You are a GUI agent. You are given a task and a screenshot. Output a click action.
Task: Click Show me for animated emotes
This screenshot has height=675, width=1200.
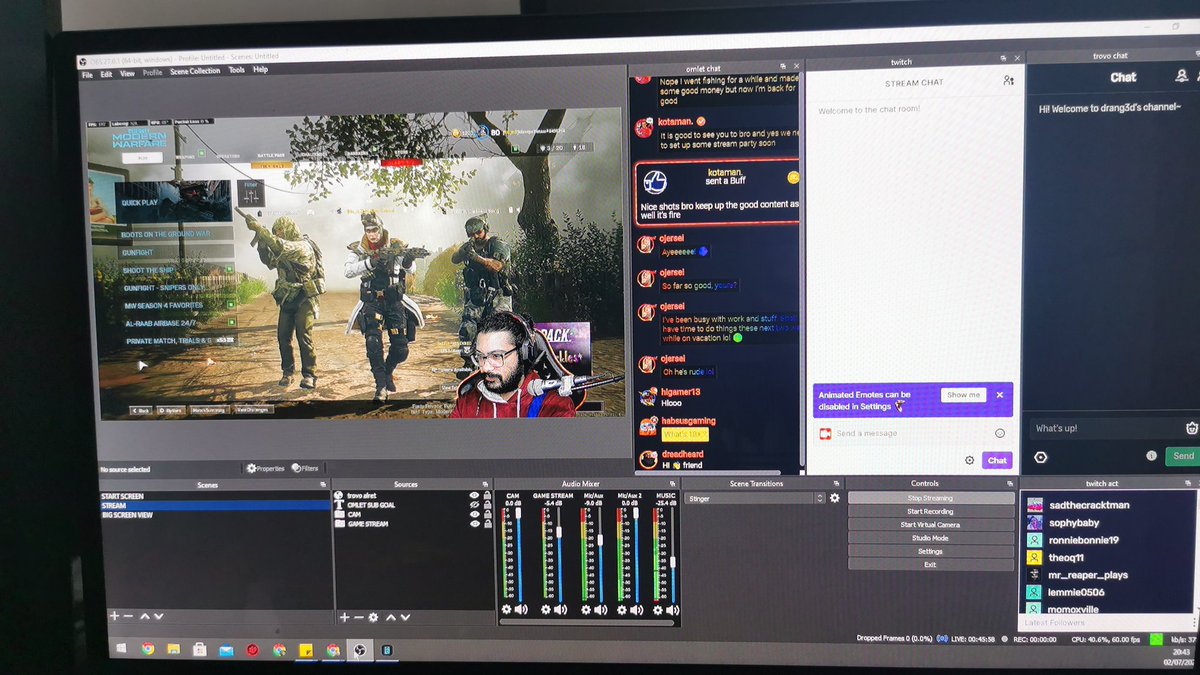tap(962, 396)
